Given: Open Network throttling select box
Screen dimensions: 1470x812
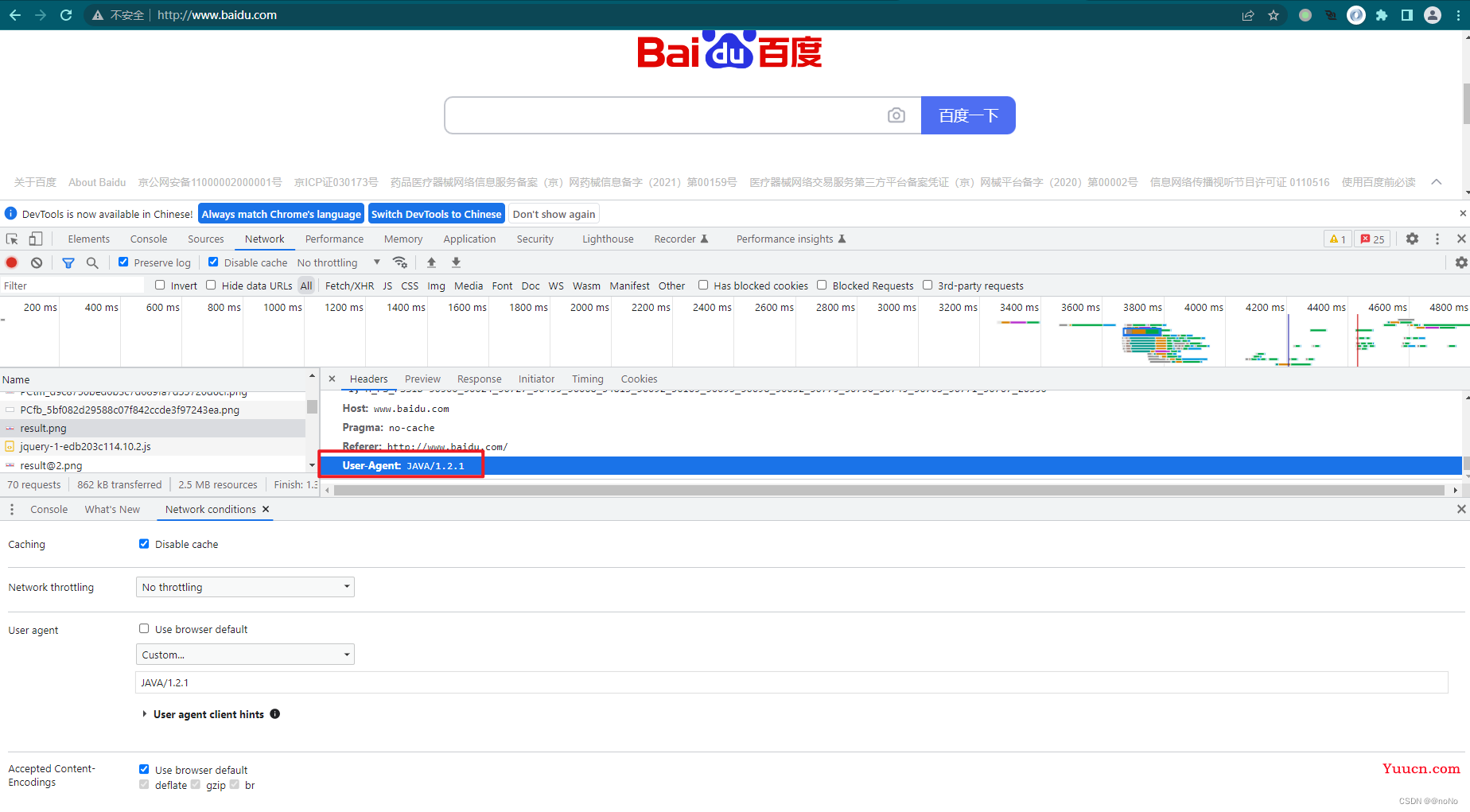Looking at the screenshot, I should tap(245, 587).
